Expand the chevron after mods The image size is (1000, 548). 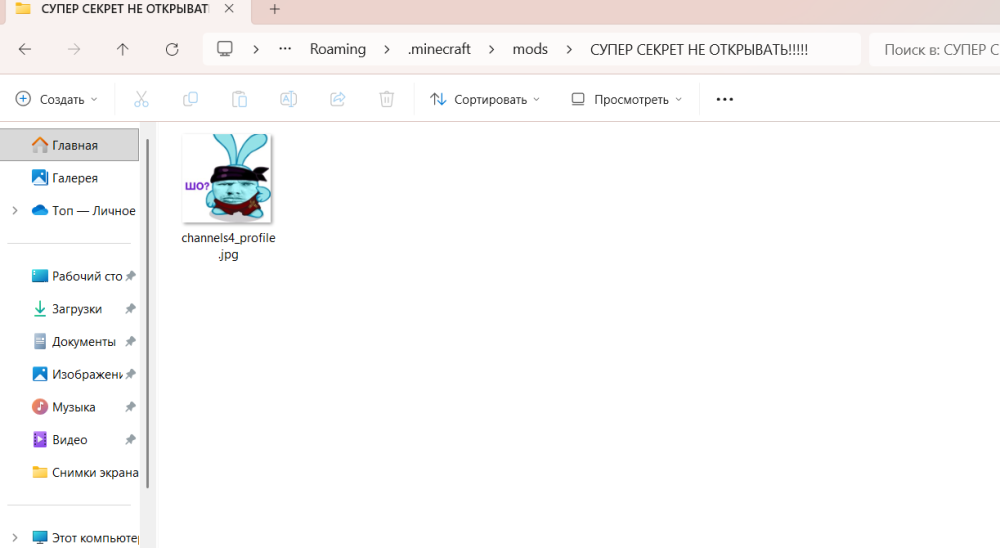pos(569,49)
